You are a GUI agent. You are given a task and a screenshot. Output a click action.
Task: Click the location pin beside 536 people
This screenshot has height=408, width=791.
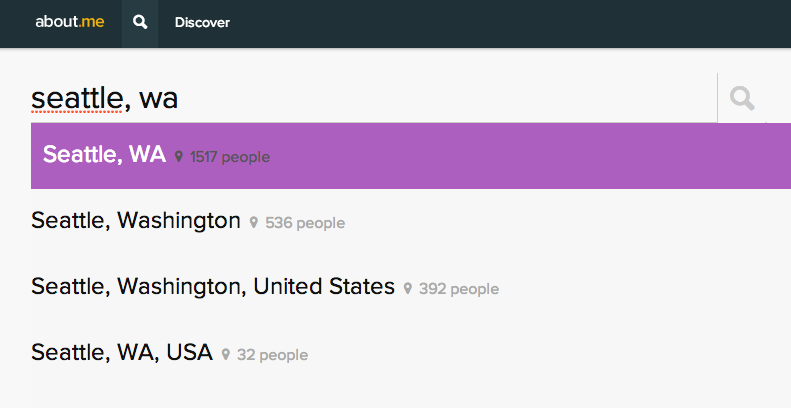click(254, 222)
